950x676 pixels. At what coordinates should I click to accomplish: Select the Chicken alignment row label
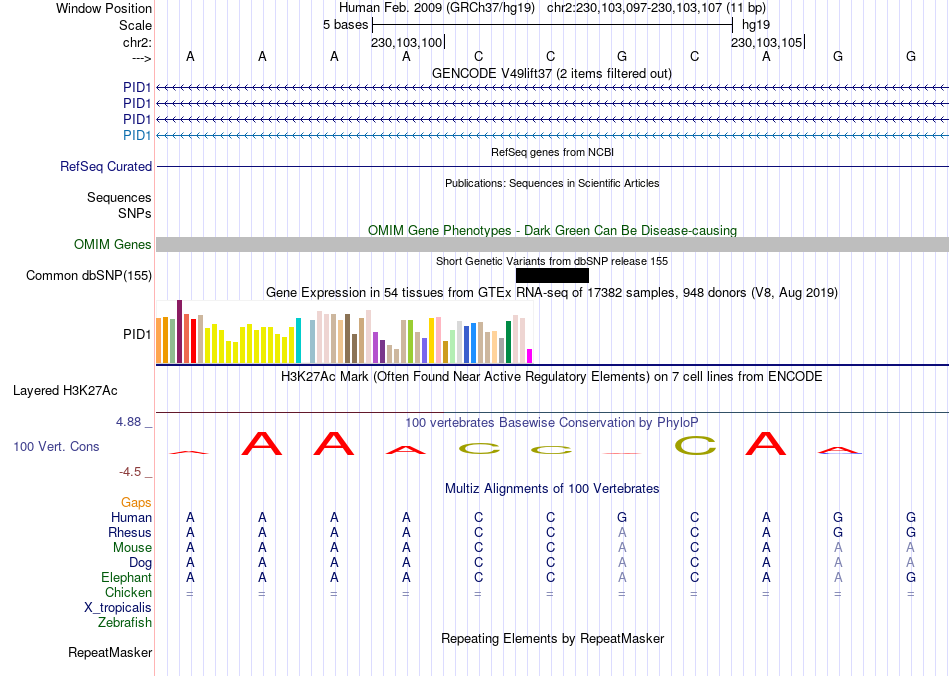click(128, 592)
